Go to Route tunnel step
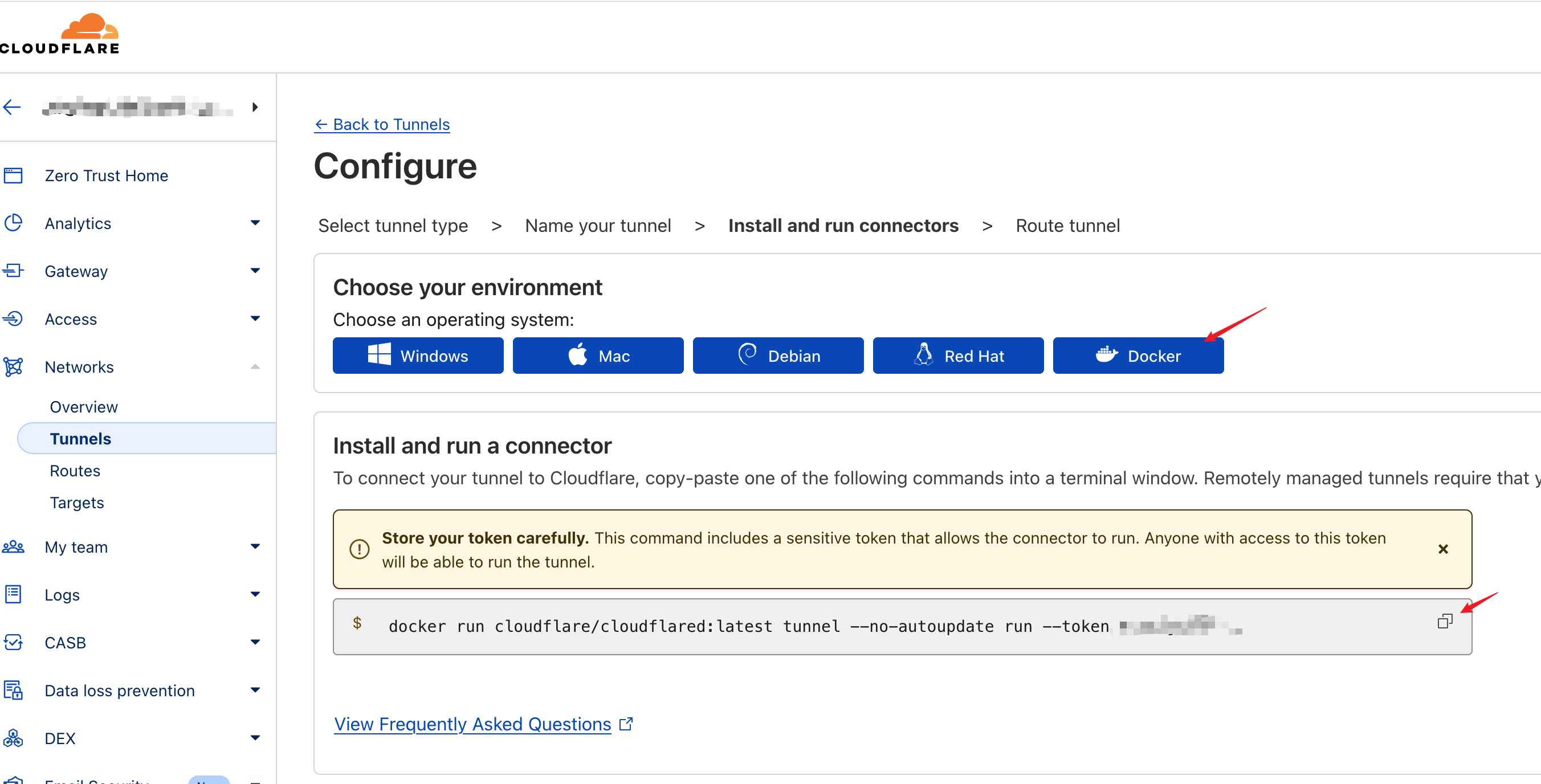 [x=1068, y=226]
